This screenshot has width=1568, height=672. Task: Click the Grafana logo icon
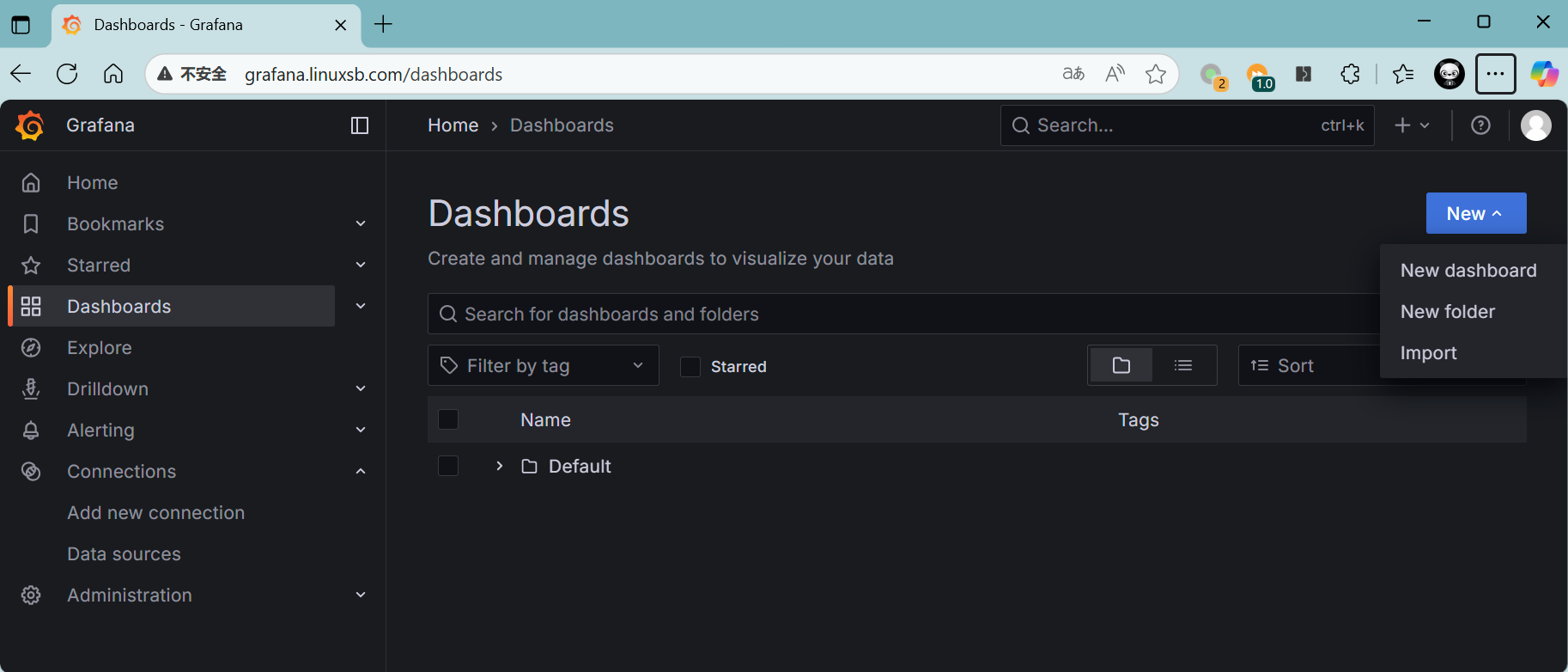[30, 125]
